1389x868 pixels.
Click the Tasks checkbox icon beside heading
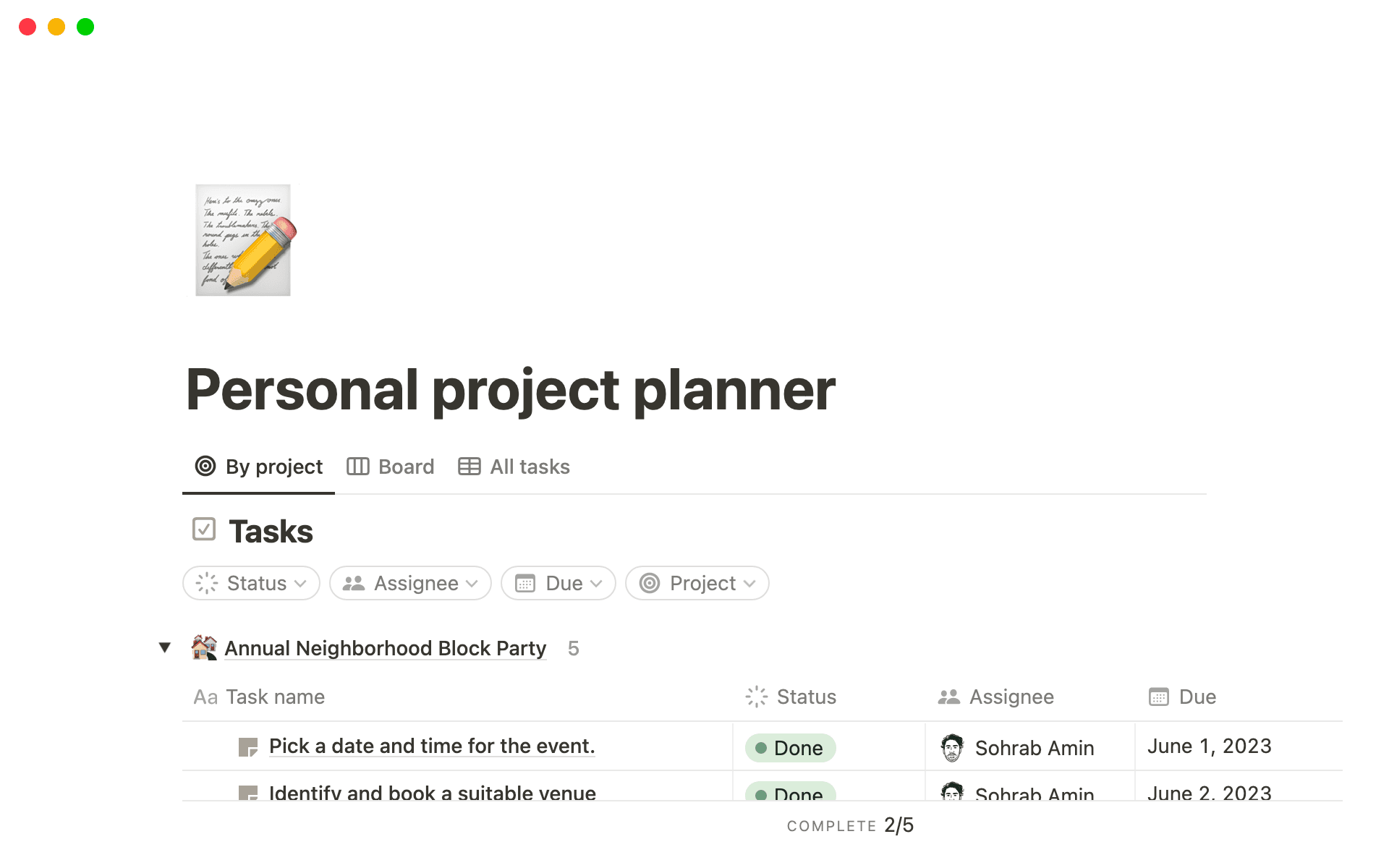[204, 529]
